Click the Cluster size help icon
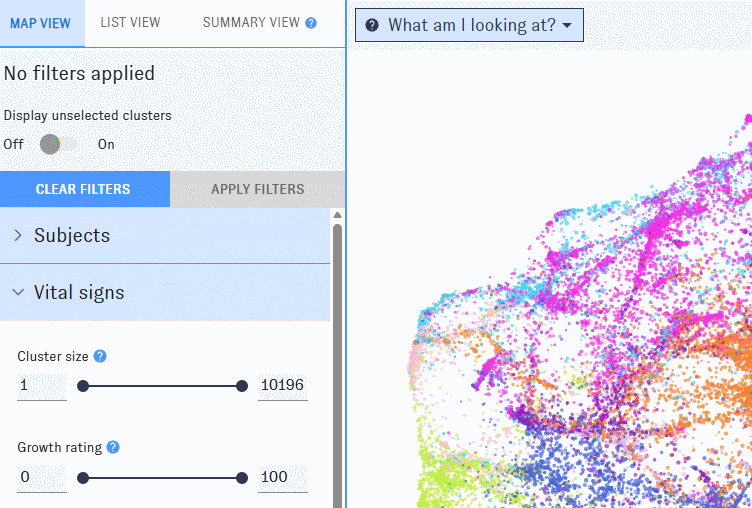Image resolution: width=752 pixels, height=508 pixels. tap(100, 356)
